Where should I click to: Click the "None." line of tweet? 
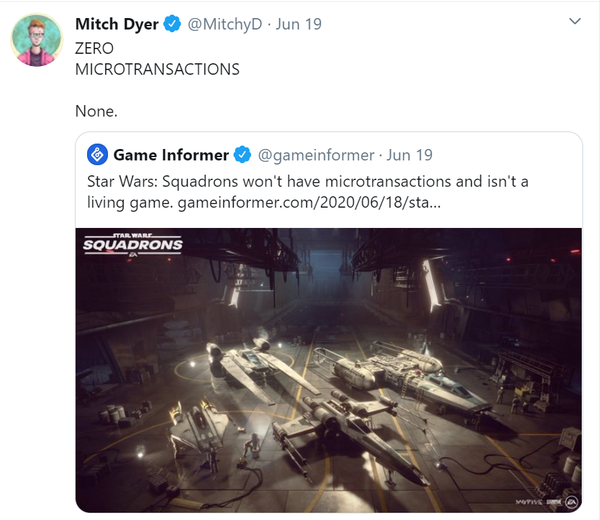click(x=96, y=111)
